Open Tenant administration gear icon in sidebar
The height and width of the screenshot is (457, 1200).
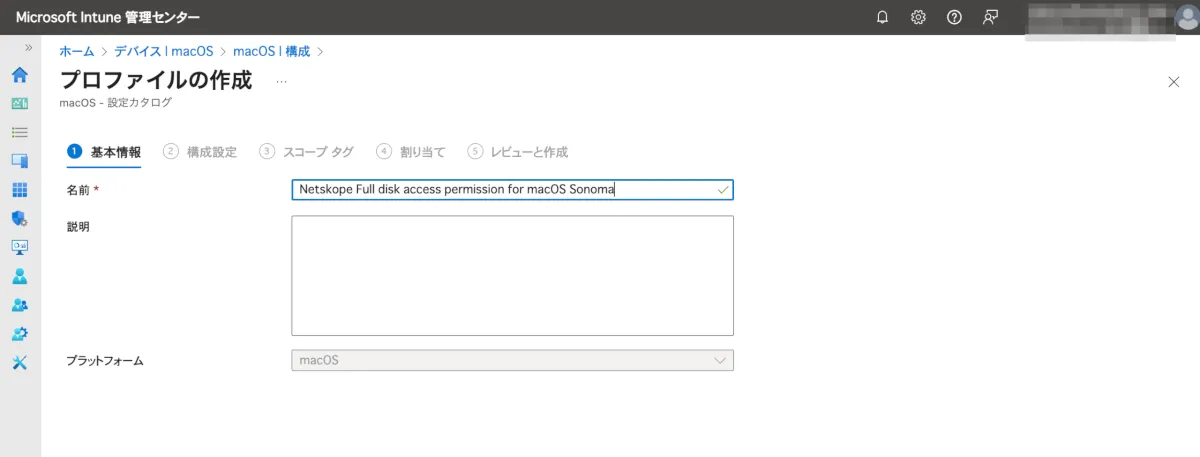(x=20, y=333)
